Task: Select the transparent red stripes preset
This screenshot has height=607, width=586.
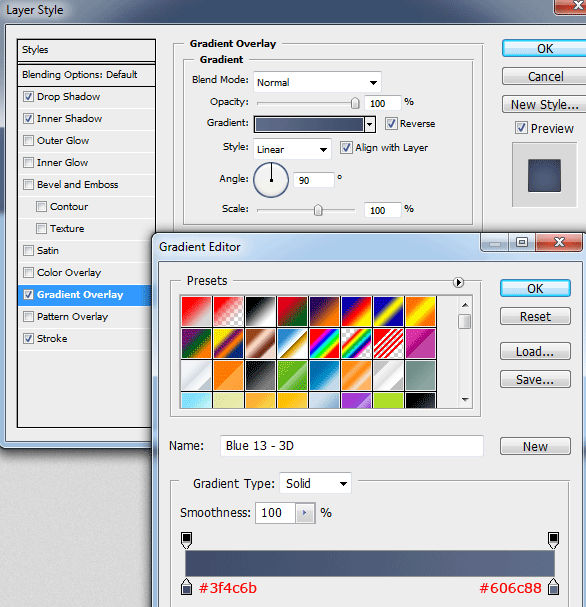Action: click(389, 343)
